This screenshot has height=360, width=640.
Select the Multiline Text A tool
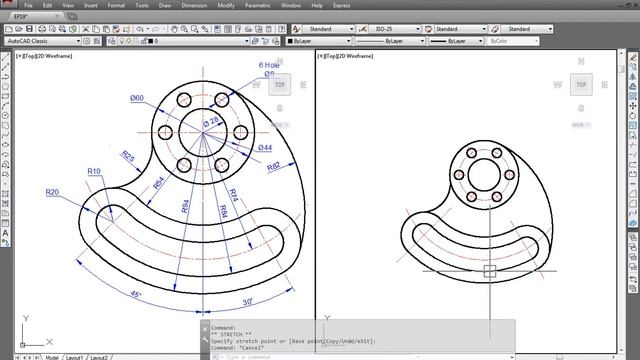(5, 233)
